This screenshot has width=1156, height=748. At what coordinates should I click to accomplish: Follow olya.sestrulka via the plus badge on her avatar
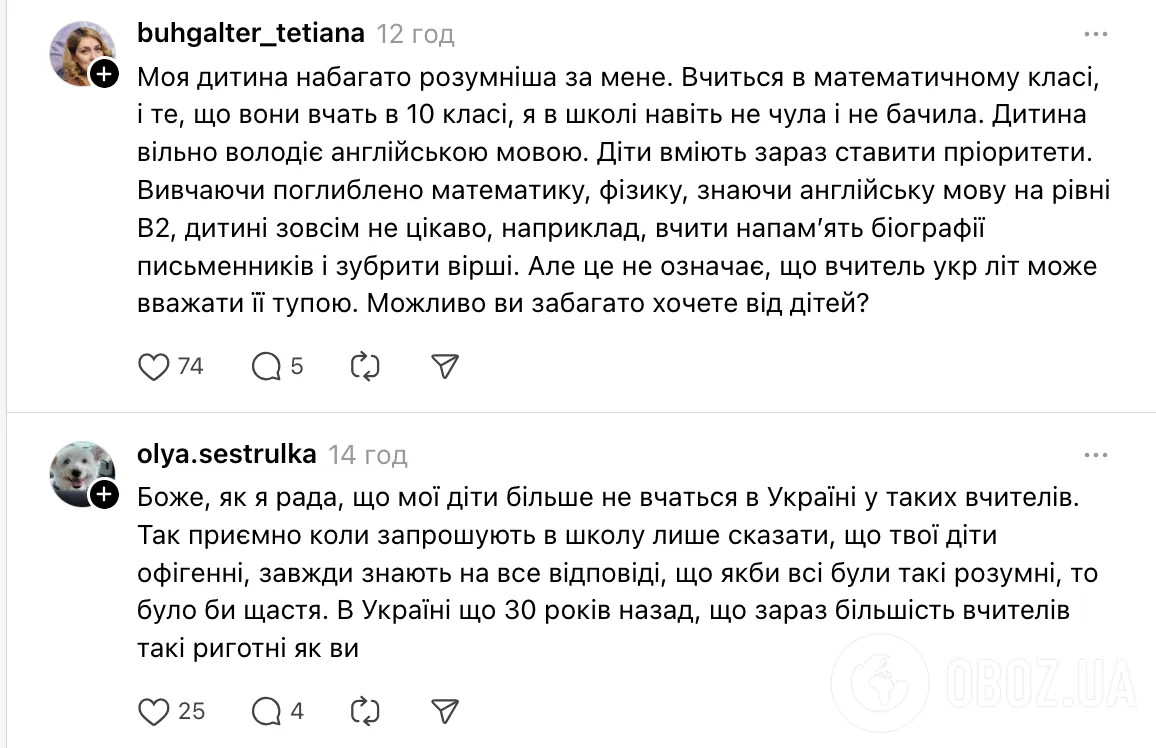coord(104,494)
